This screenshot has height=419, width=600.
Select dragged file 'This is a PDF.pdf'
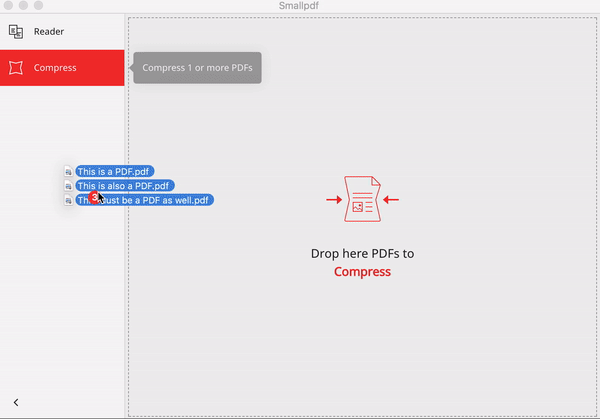tap(114, 171)
